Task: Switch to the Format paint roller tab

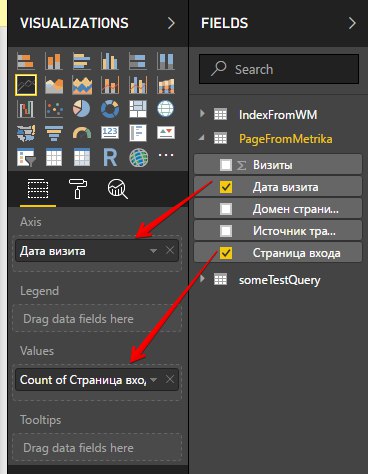Action: point(78,189)
